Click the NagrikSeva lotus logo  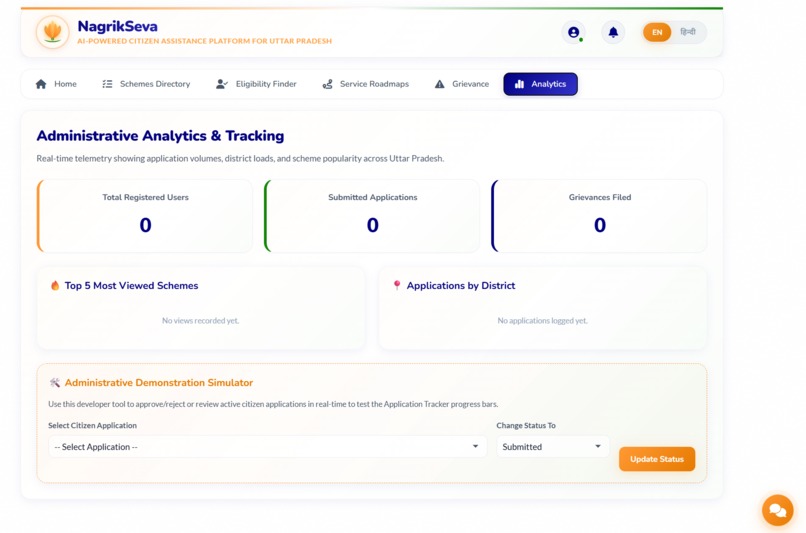point(52,32)
